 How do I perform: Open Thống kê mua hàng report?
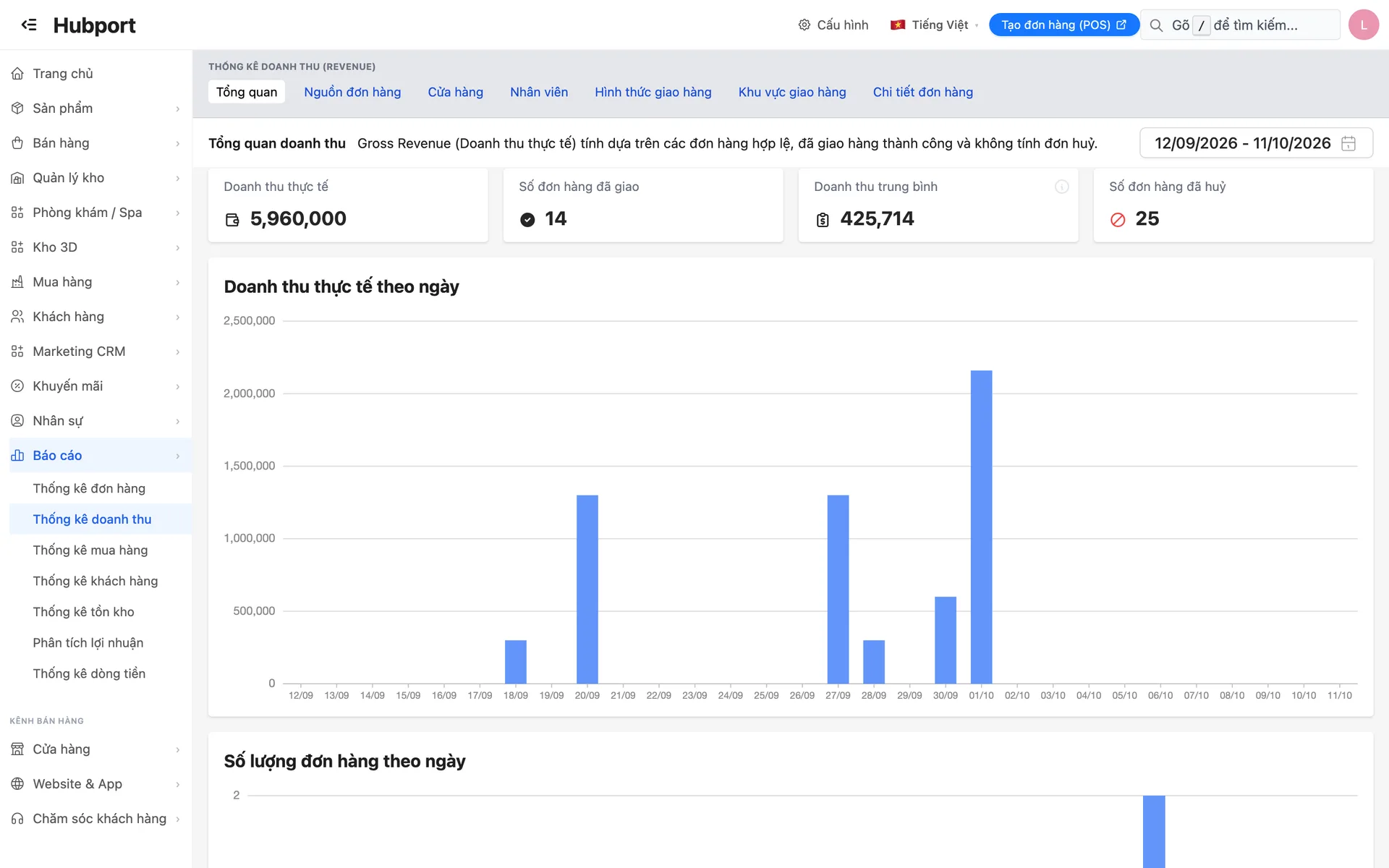(x=90, y=550)
